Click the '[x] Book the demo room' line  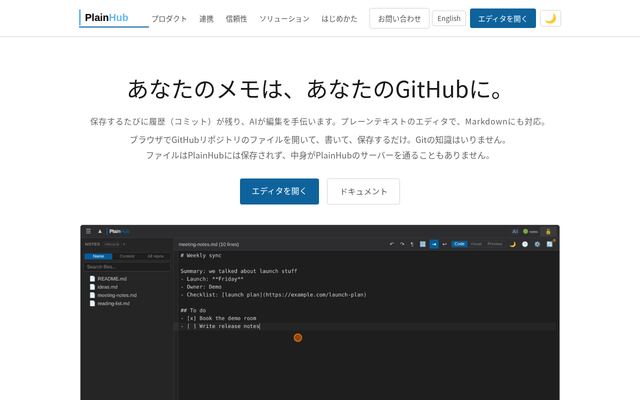pos(222,318)
